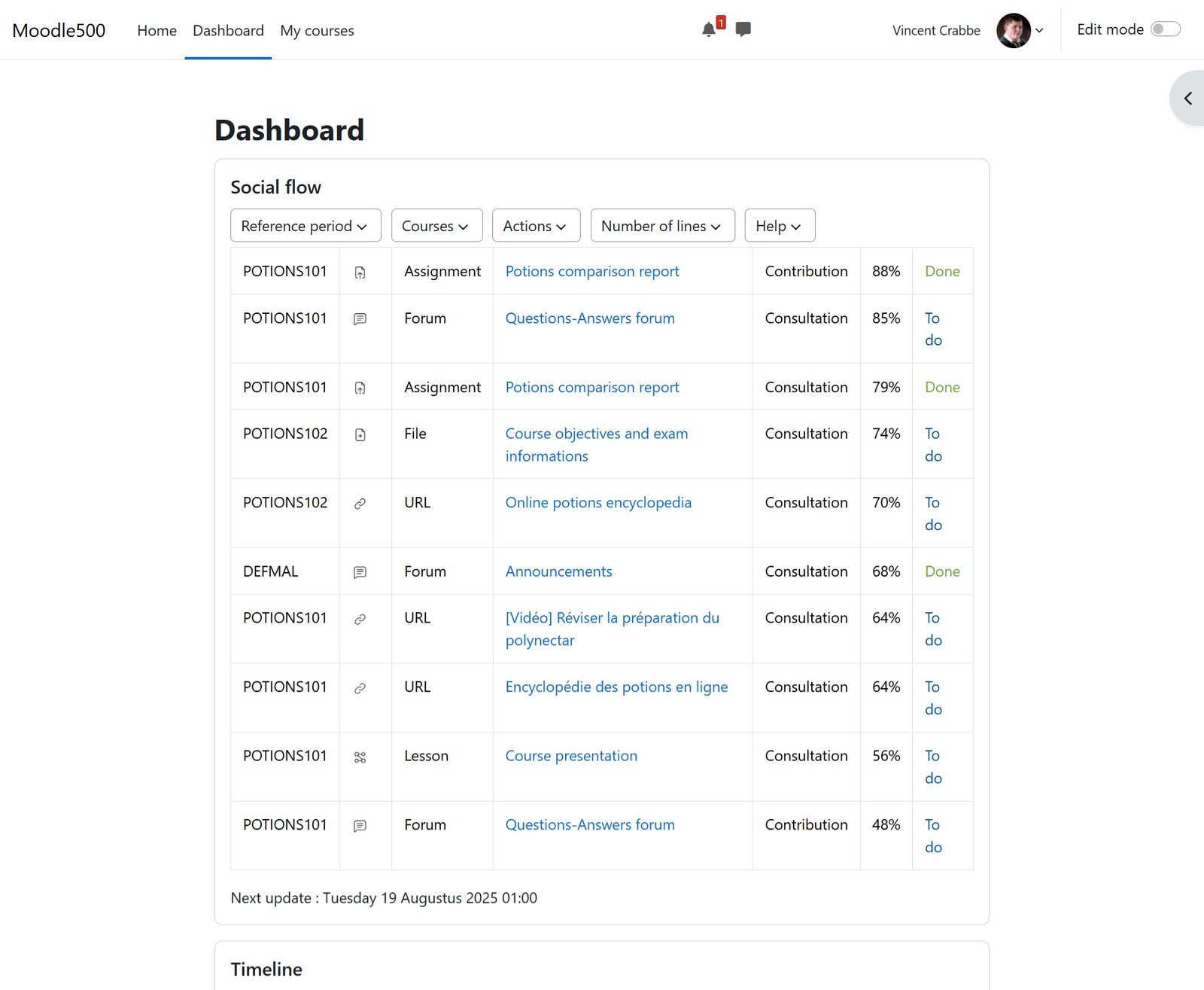Click Done in the DEFMAL row
The image size is (1204, 990).
pos(942,571)
